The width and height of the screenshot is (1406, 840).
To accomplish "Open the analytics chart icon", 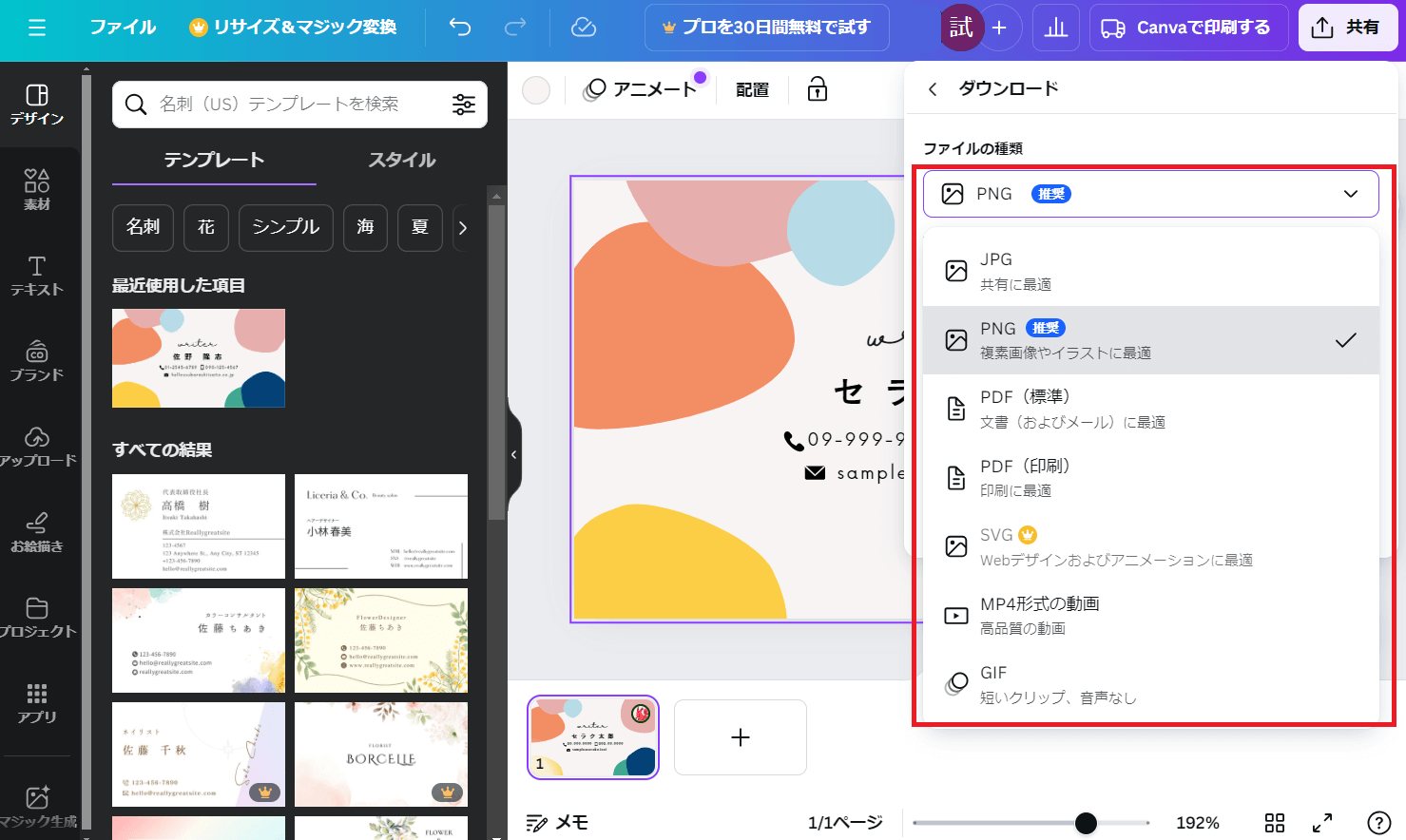I will coord(1056,28).
